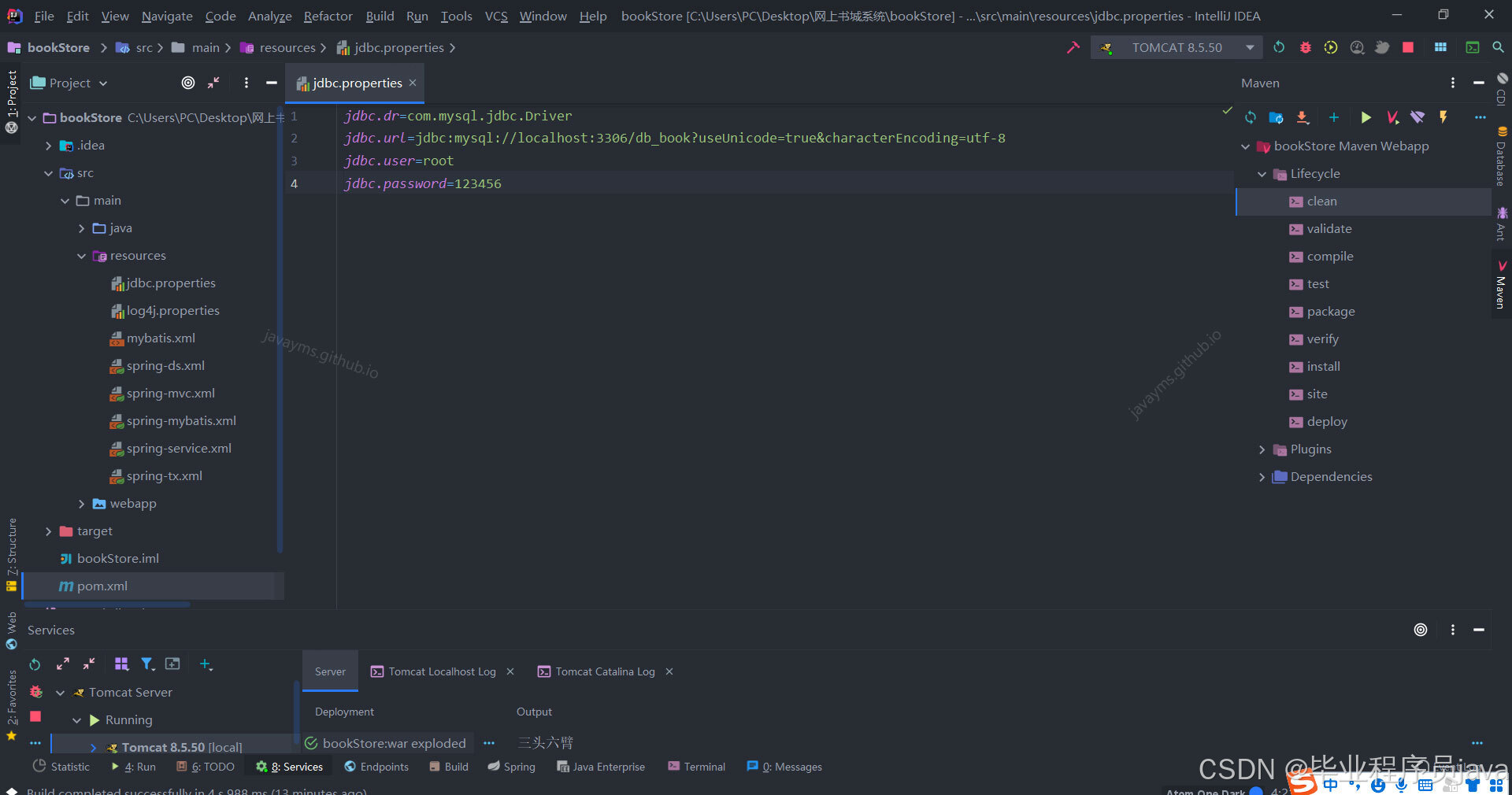
Task: Open the Spring tool window
Action: click(512, 767)
